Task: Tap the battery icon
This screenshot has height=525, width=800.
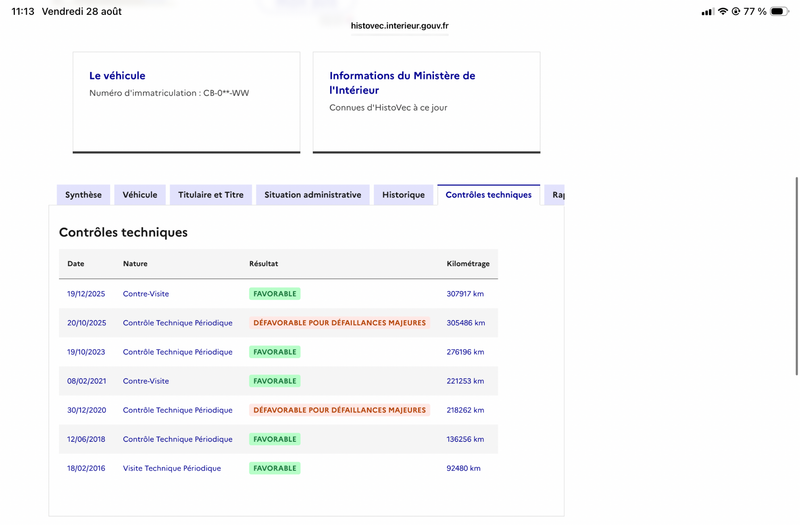Action: 779,11
